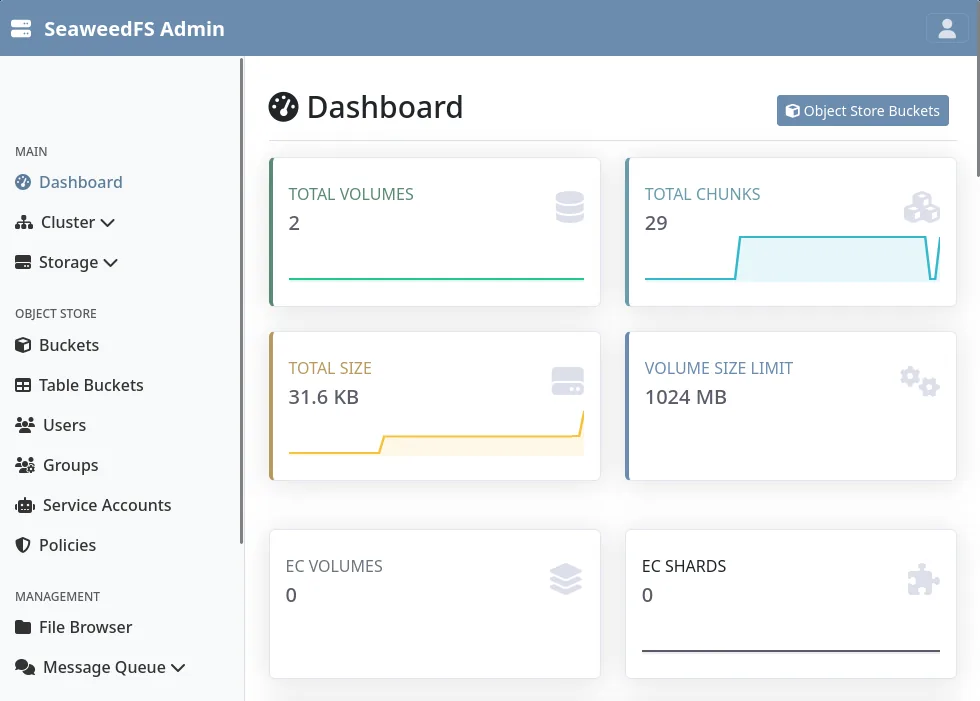Screen dimensions: 980x701
Task: Click the puzzle piece icon in EC Shards card
Action: (923, 579)
